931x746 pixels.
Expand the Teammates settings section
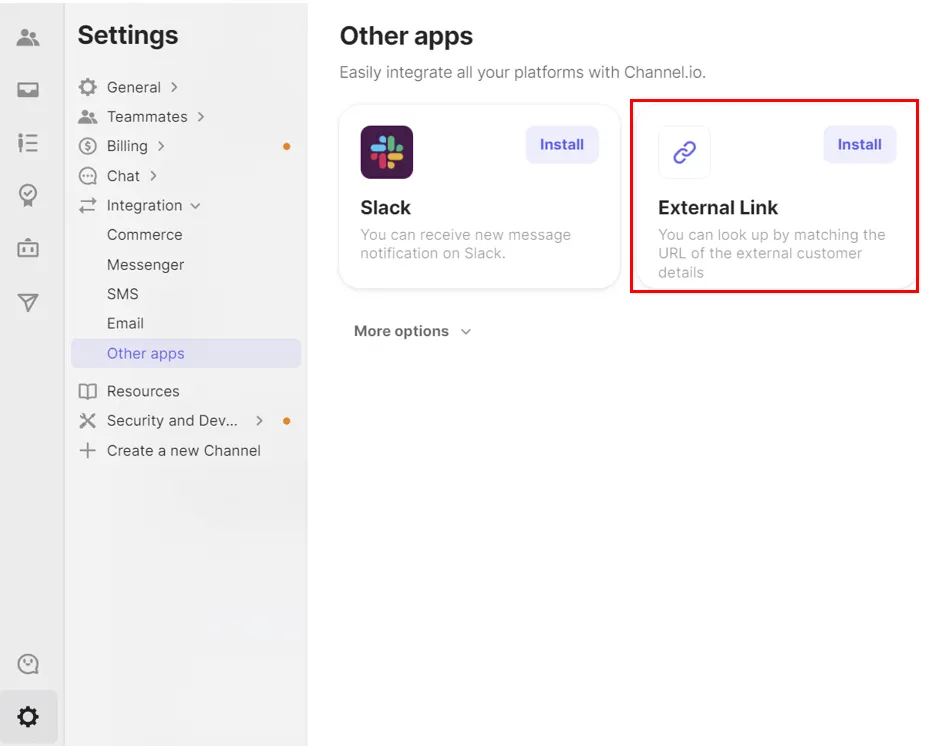pos(147,116)
